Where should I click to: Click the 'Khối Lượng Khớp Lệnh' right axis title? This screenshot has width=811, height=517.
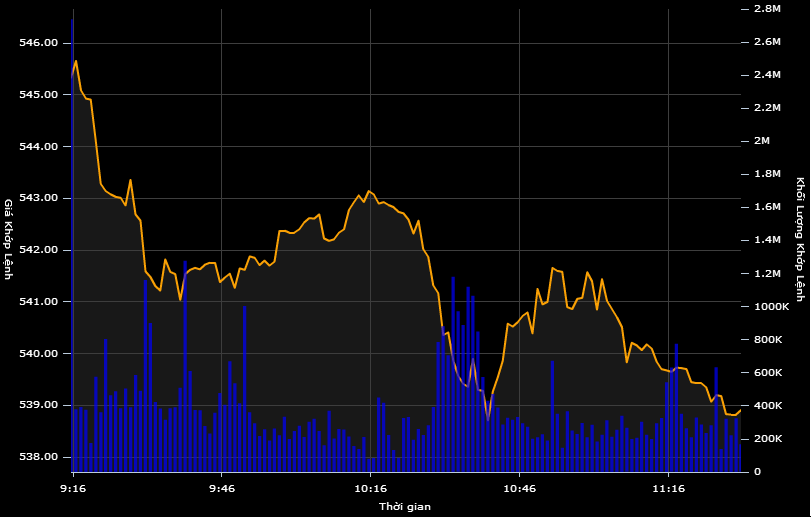pyautogui.click(x=800, y=240)
